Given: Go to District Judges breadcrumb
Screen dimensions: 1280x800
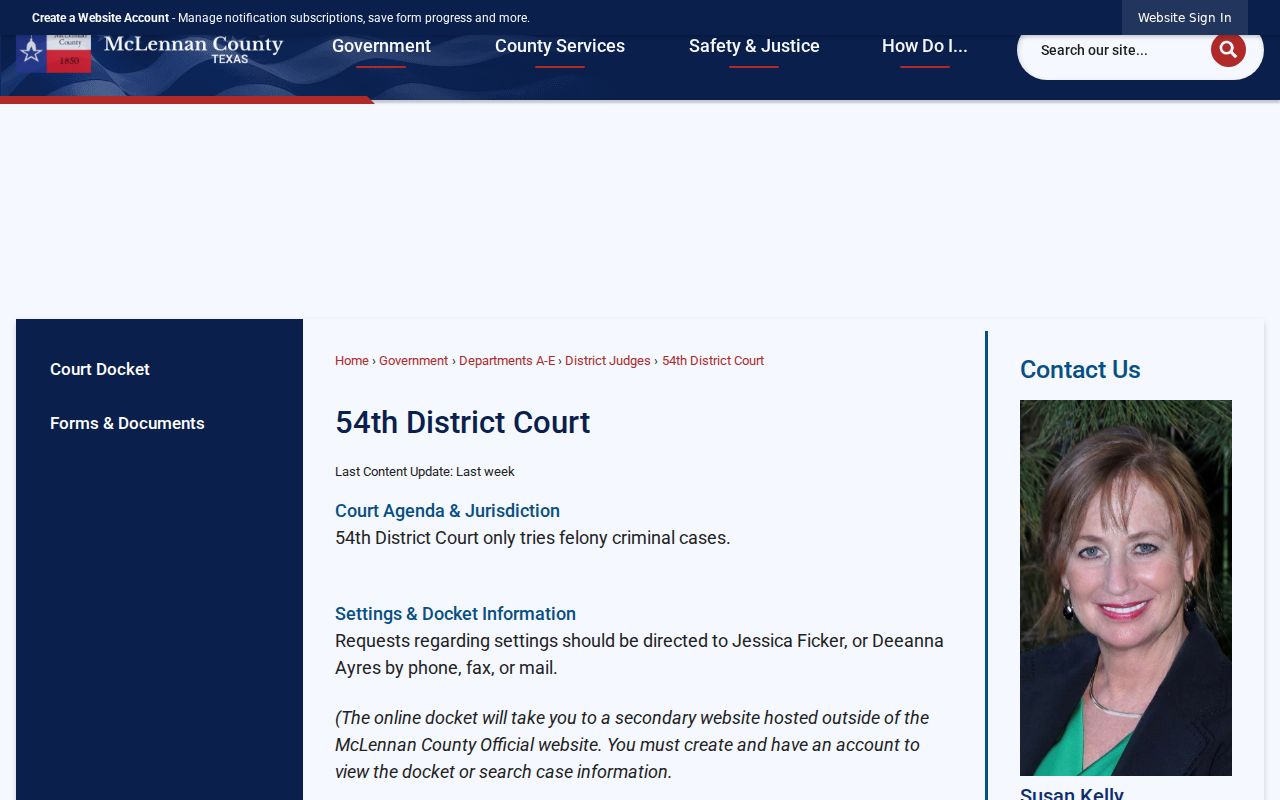Looking at the screenshot, I should tap(608, 361).
